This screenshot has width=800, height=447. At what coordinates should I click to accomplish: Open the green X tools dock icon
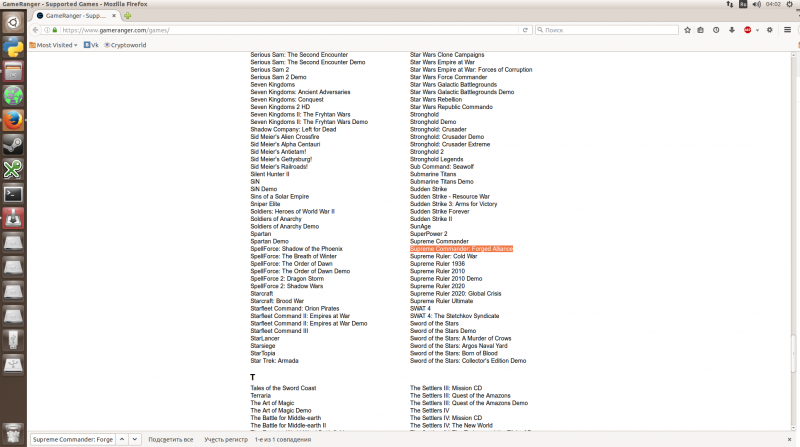(13, 169)
